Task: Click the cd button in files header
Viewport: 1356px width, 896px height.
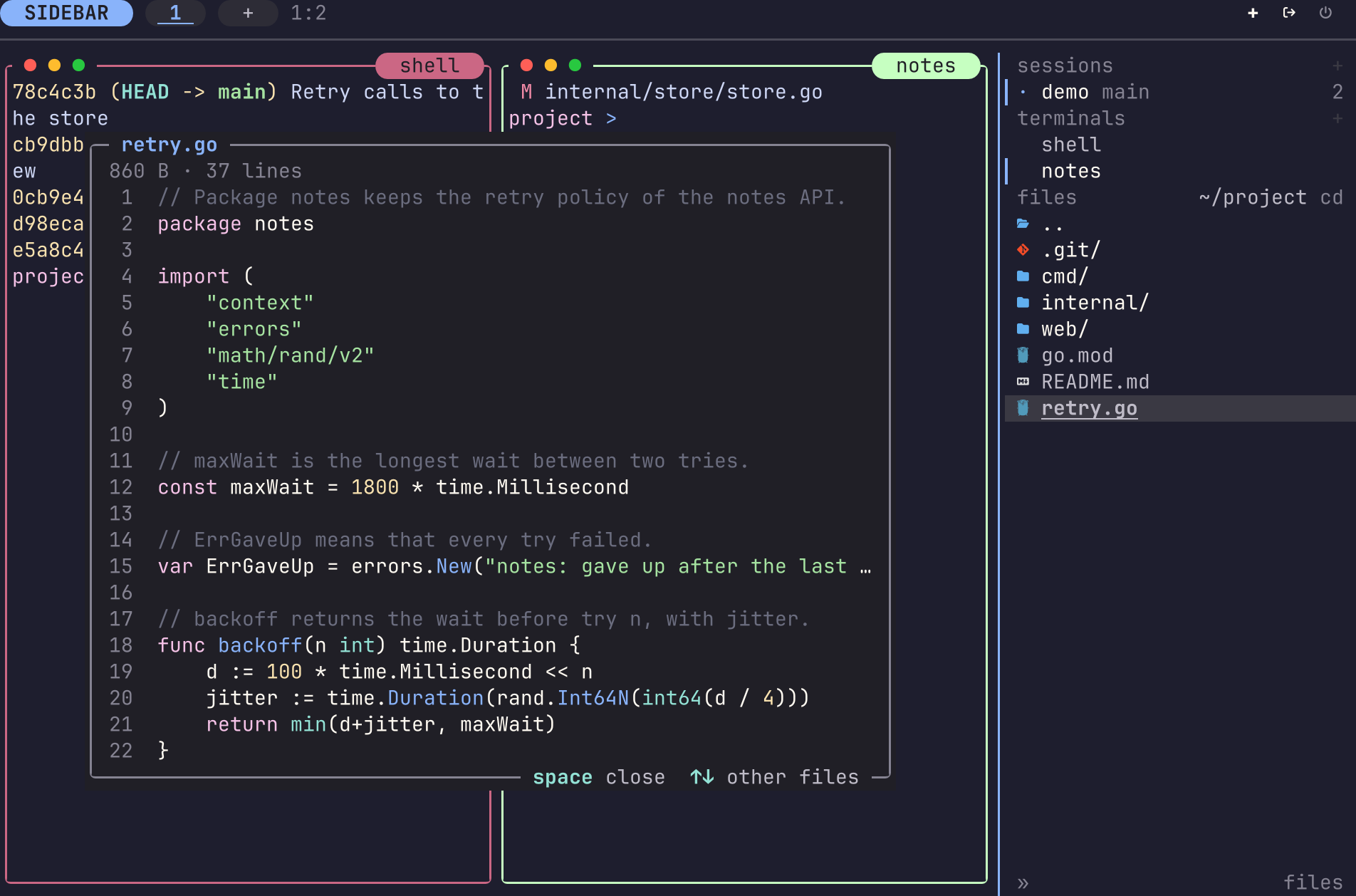Action: (x=1331, y=197)
